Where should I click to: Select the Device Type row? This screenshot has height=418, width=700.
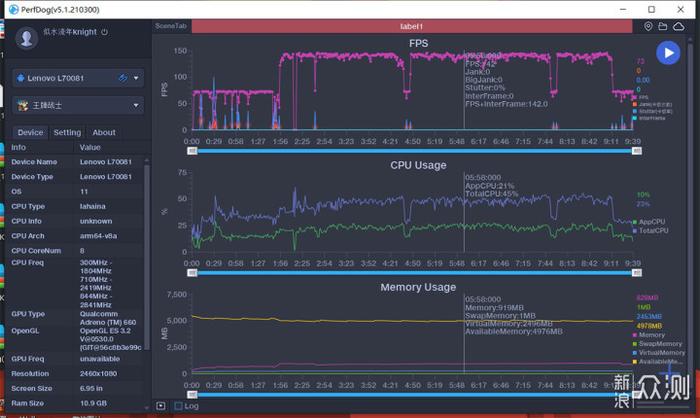pyautogui.click(x=76, y=177)
